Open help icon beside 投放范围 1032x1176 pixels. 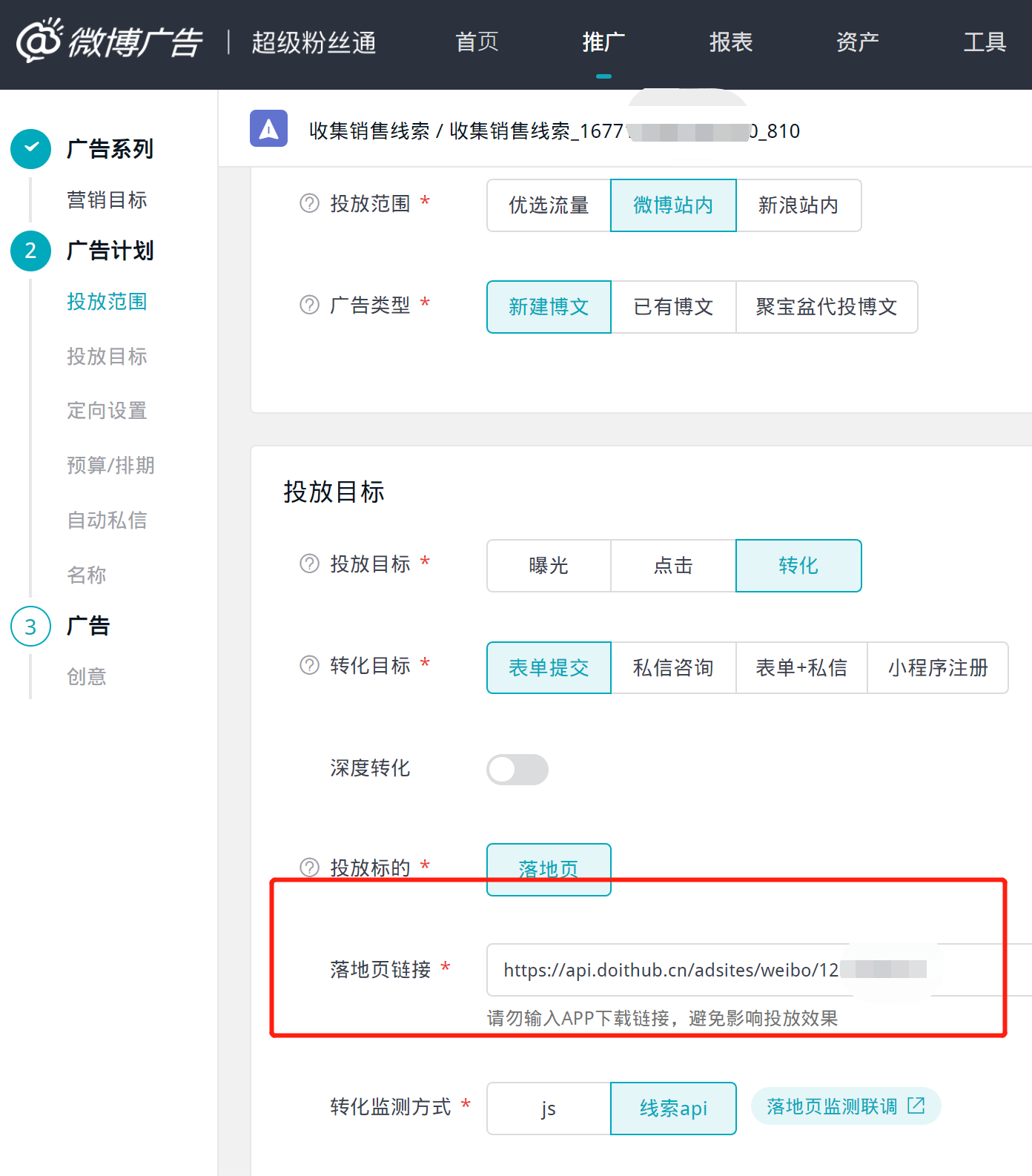(x=309, y=203)
